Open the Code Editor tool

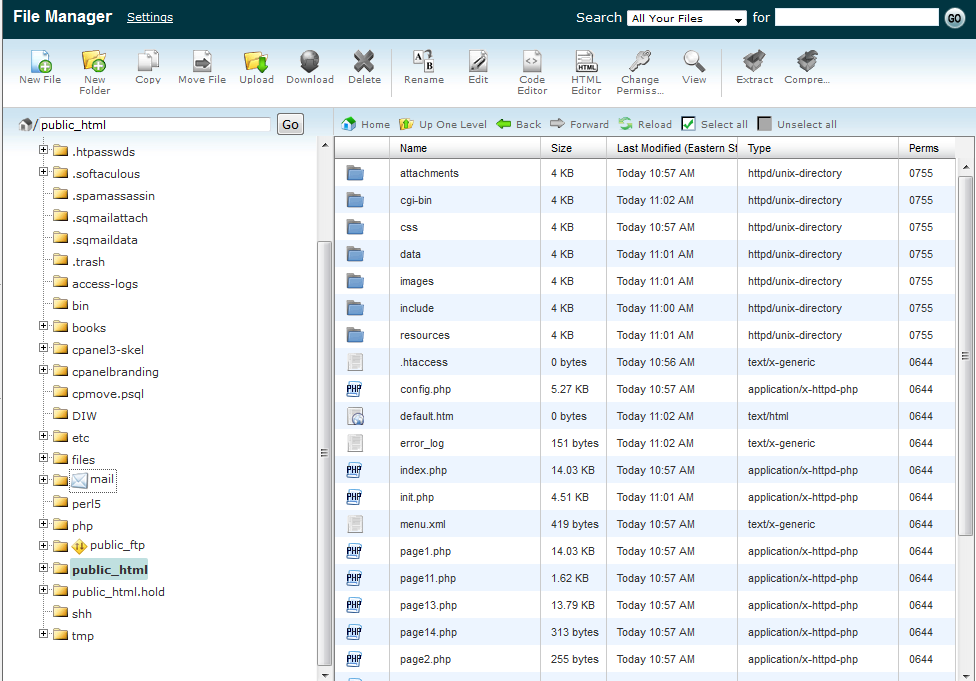point(532,62)
